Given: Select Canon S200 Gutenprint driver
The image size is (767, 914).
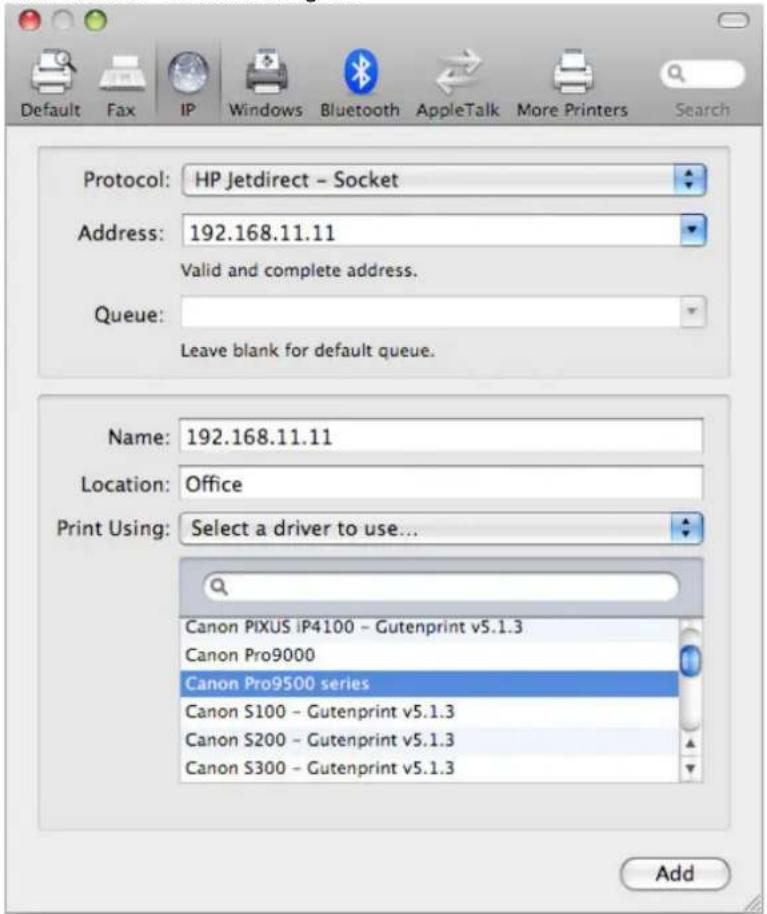Looking at the screenshot, I should point(430,740).
